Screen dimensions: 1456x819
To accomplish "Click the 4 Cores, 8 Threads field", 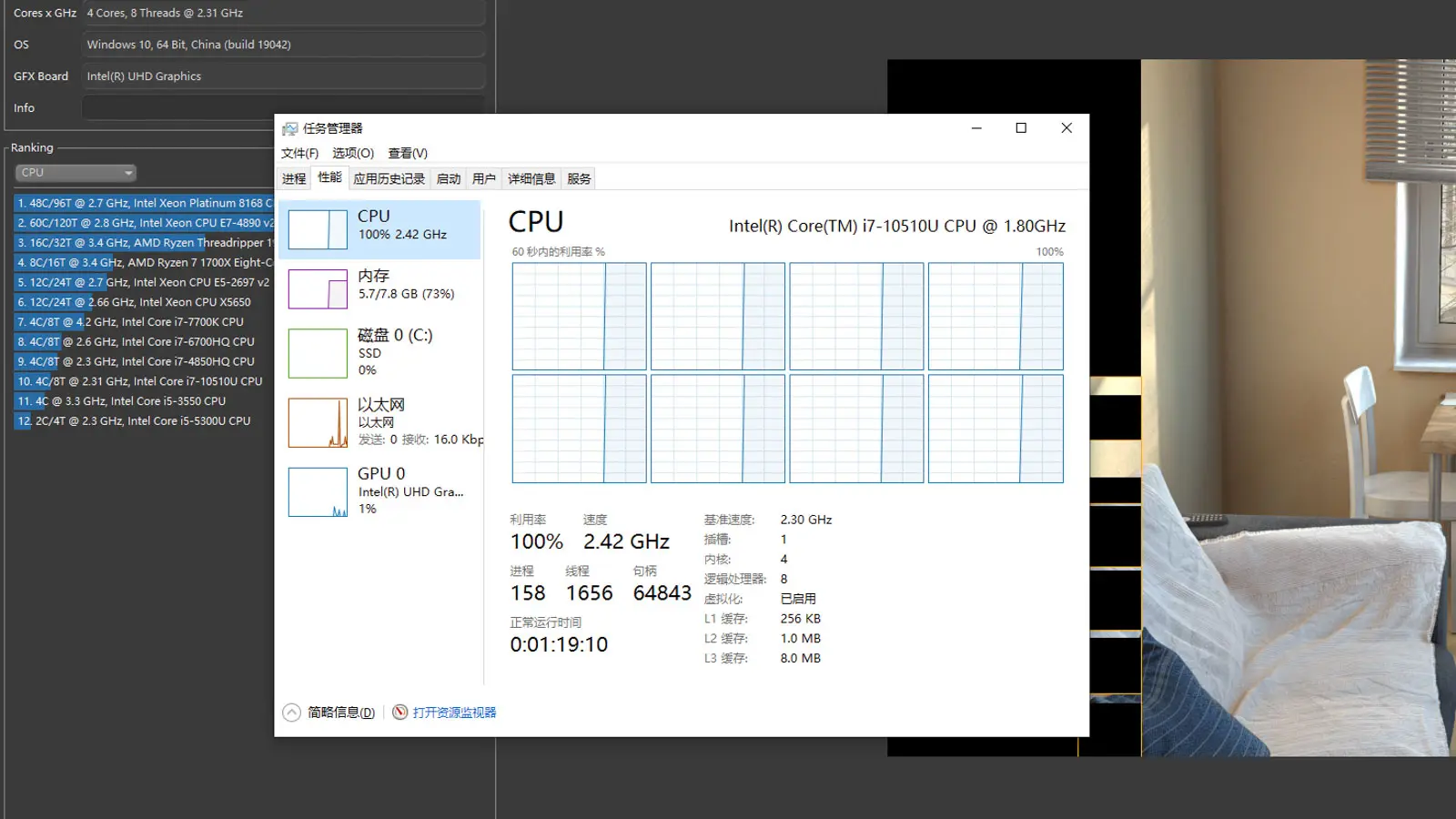I will coord(283,13).
